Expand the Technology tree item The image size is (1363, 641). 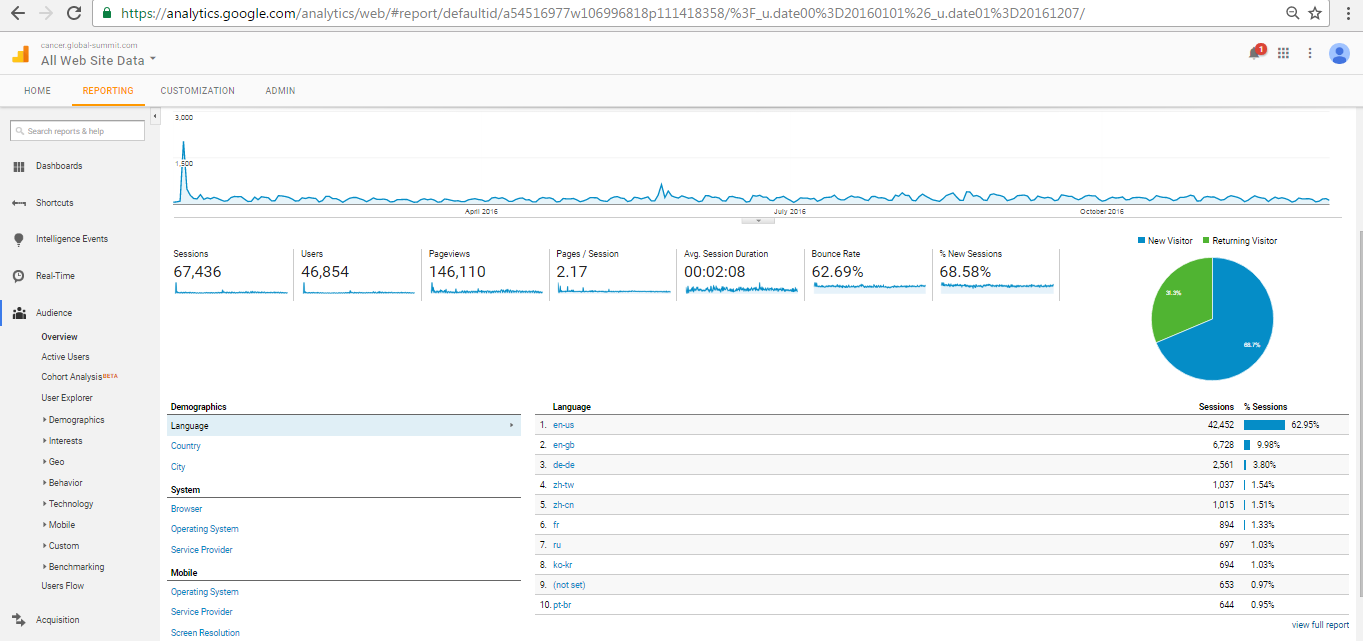(44, 504)
